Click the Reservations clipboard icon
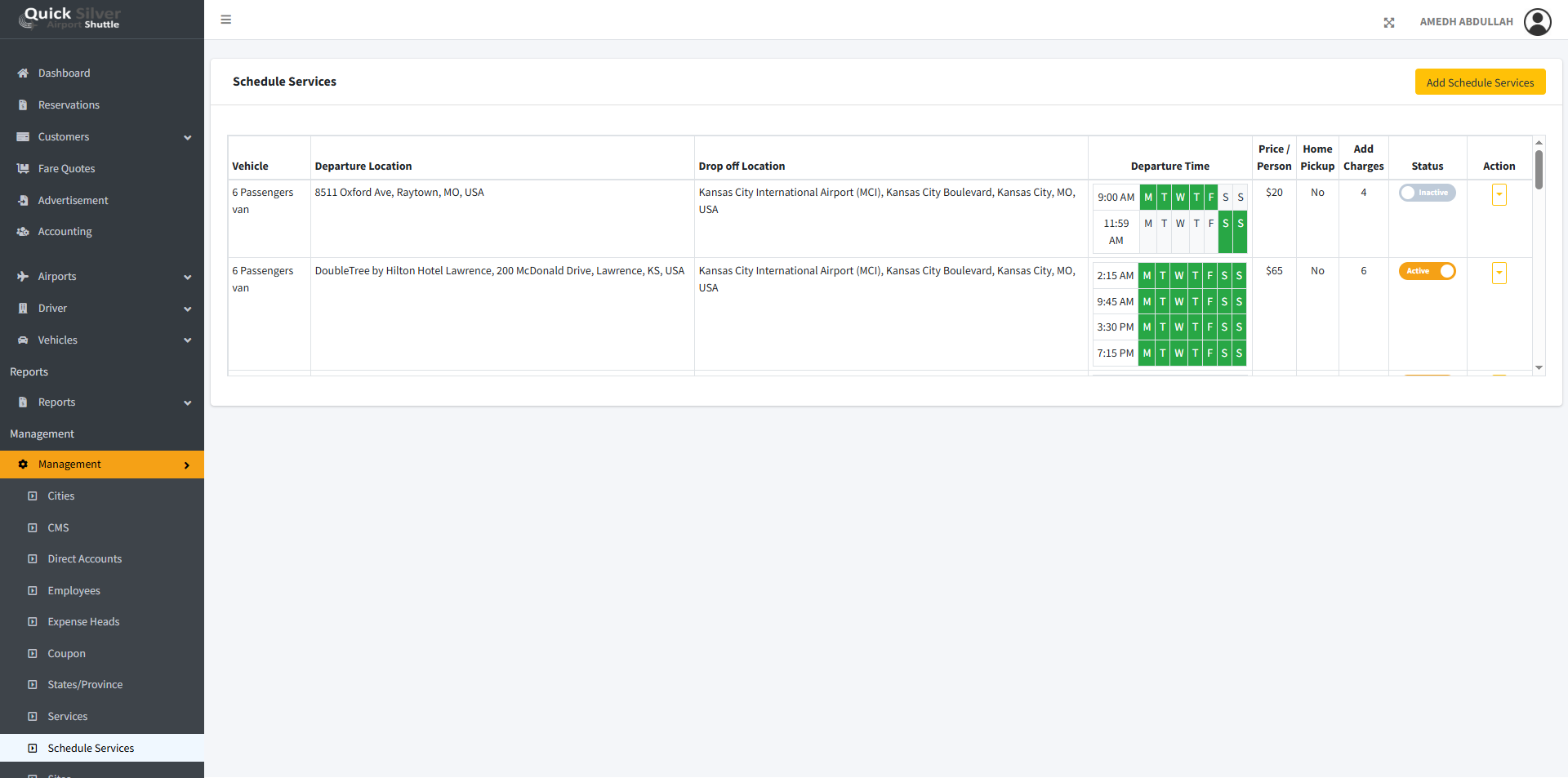 point(23,105)
